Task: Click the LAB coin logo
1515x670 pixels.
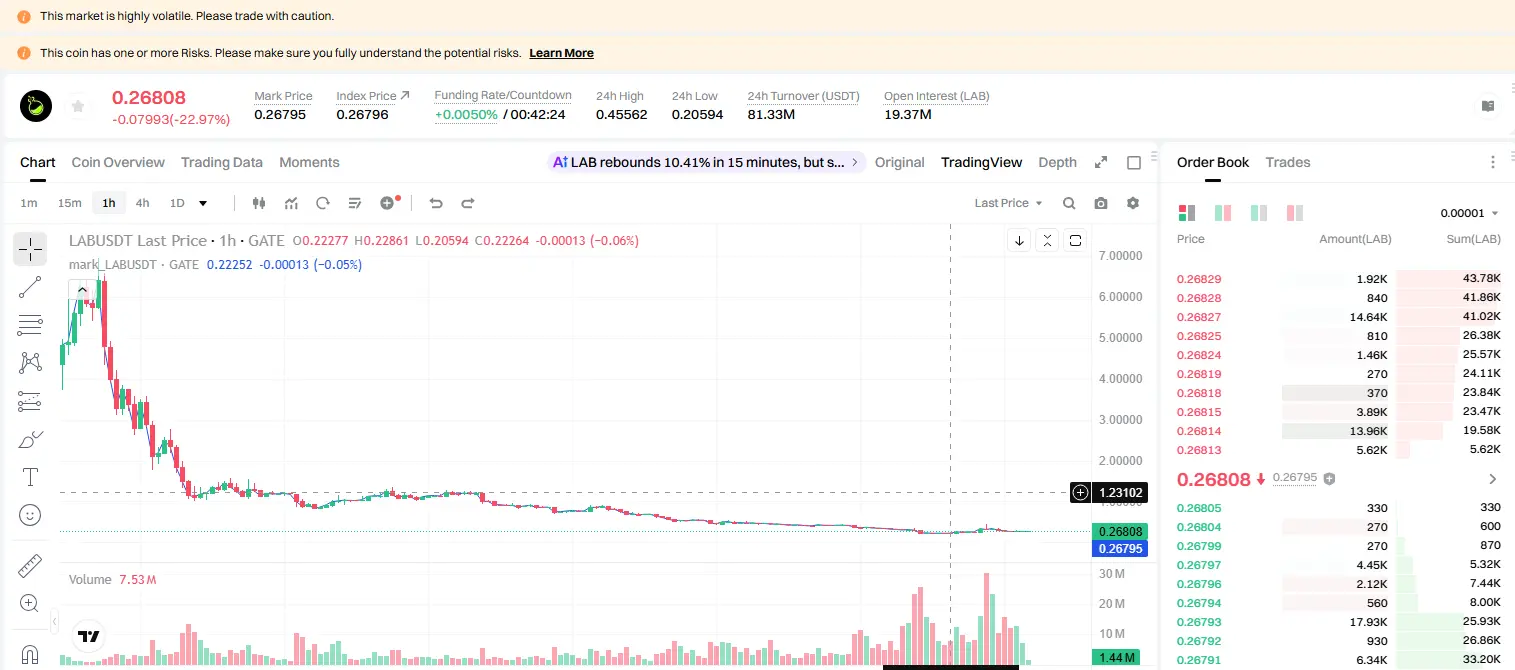Action: click(37, 106)
